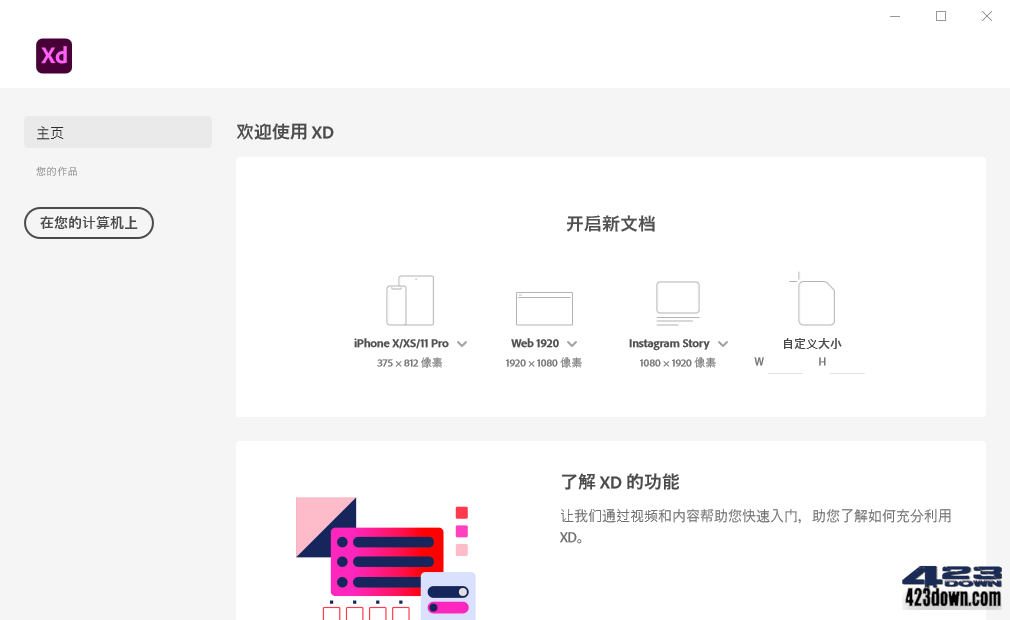
Task: Click the Adobe XD logo icon
Action: pos(53,56)
